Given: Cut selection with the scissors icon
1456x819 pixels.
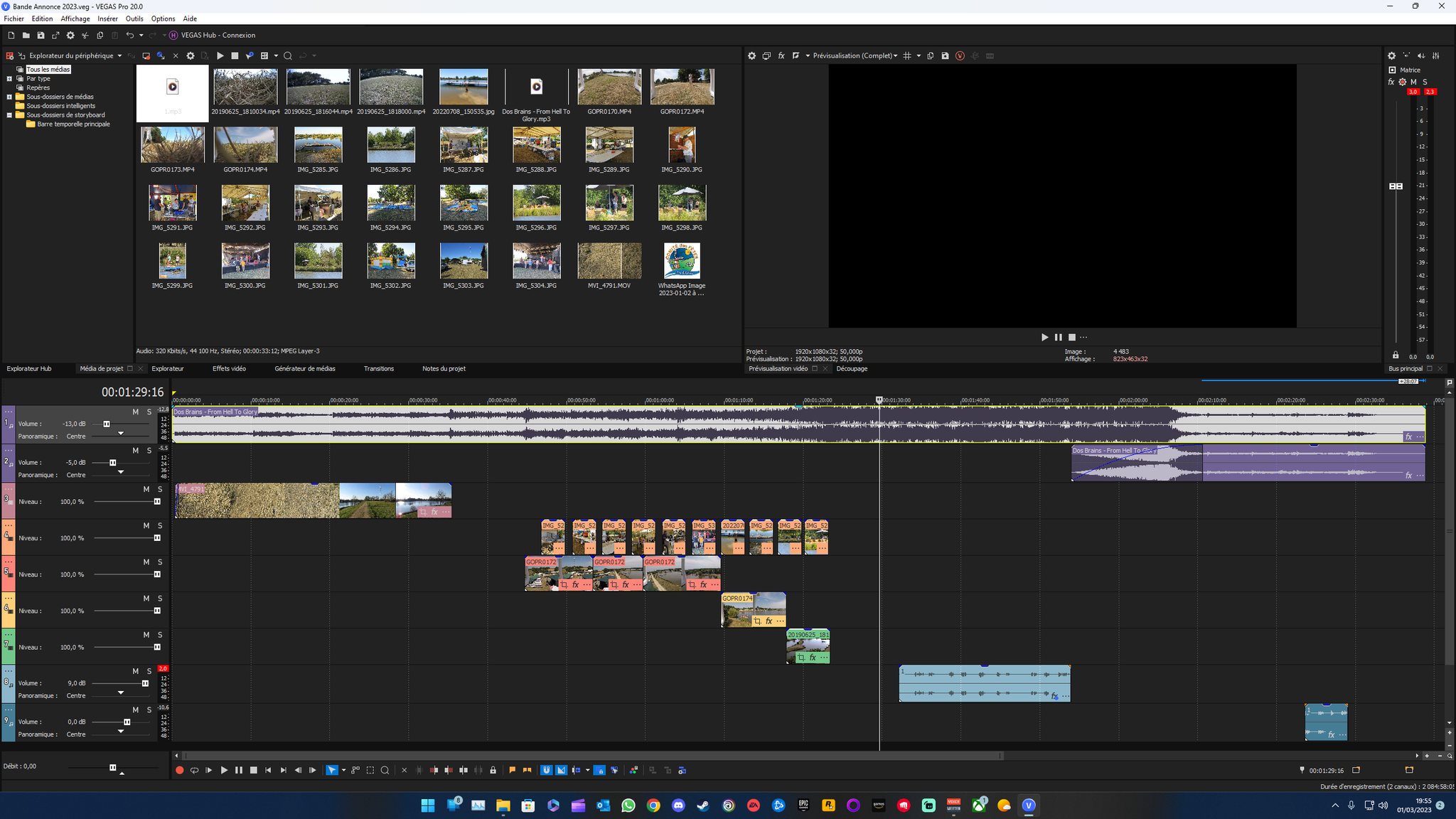Looking at the screenshot, I should point(85,35).
